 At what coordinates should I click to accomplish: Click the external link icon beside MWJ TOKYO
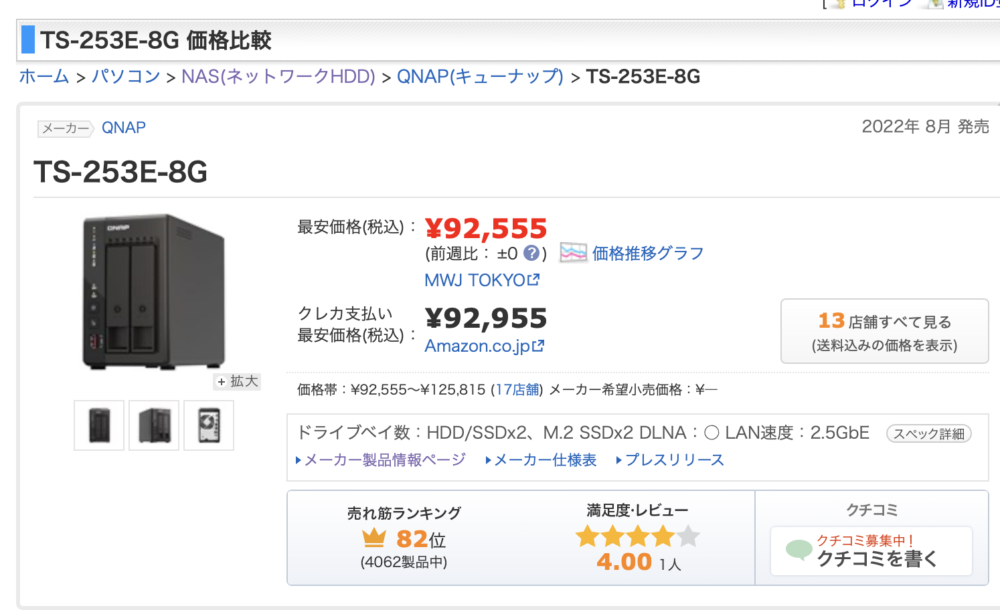[534, 280]
